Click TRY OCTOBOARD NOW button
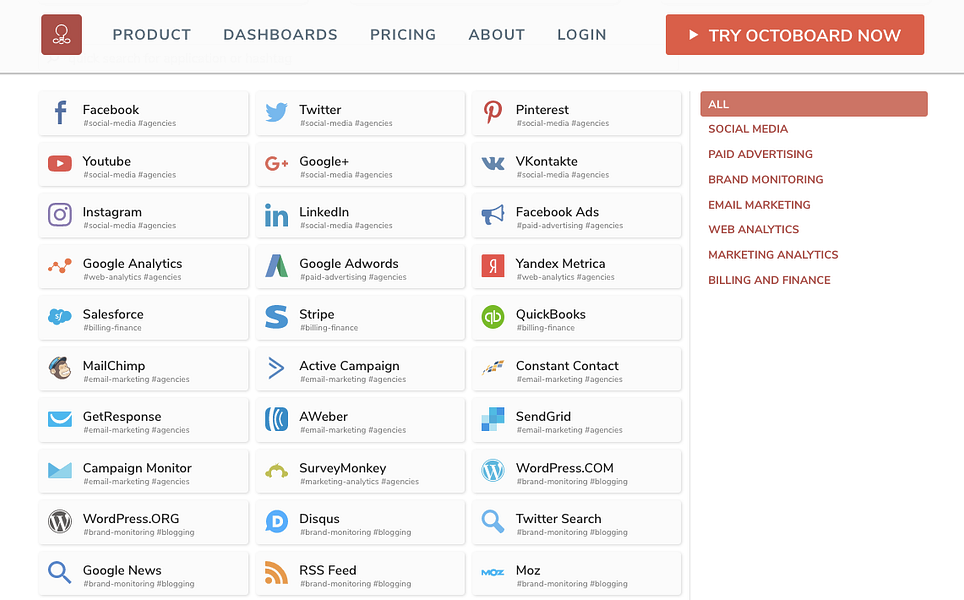Image resolution: width=964 pixels, height=600 pixels. [x=795, y=35]
